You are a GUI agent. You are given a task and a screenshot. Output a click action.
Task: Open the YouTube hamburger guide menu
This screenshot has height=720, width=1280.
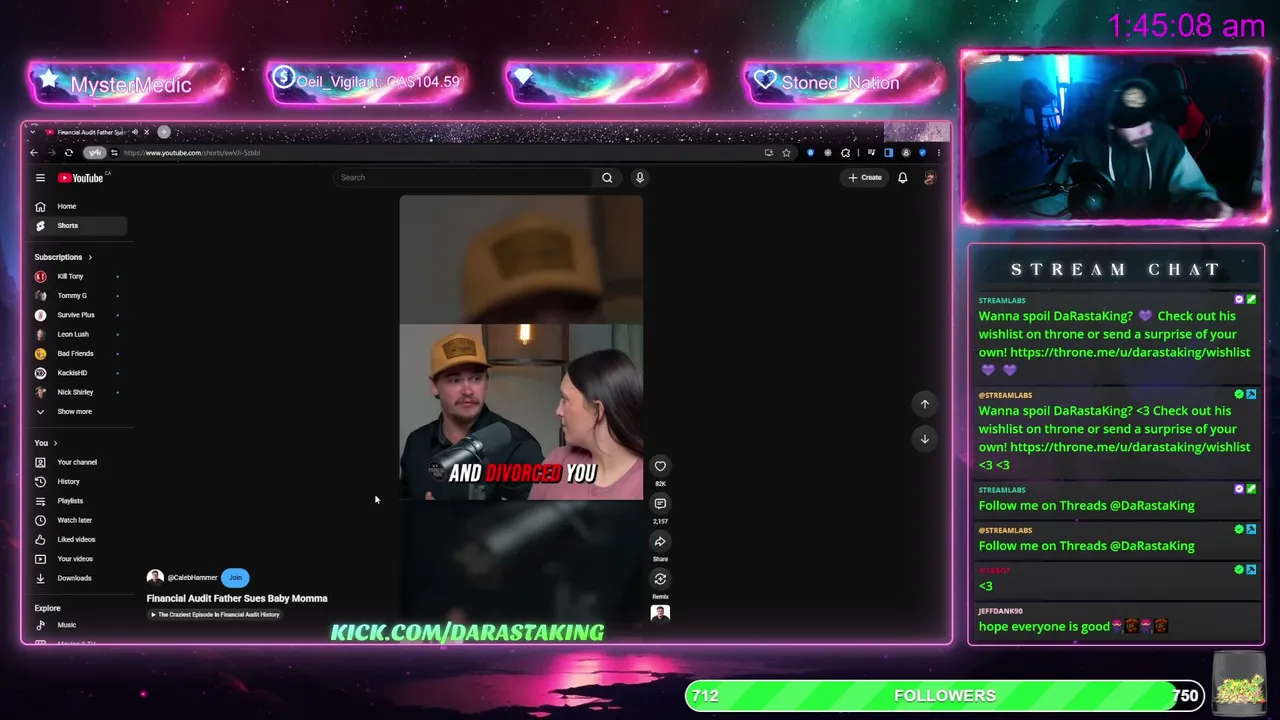(x=40, y=178)
